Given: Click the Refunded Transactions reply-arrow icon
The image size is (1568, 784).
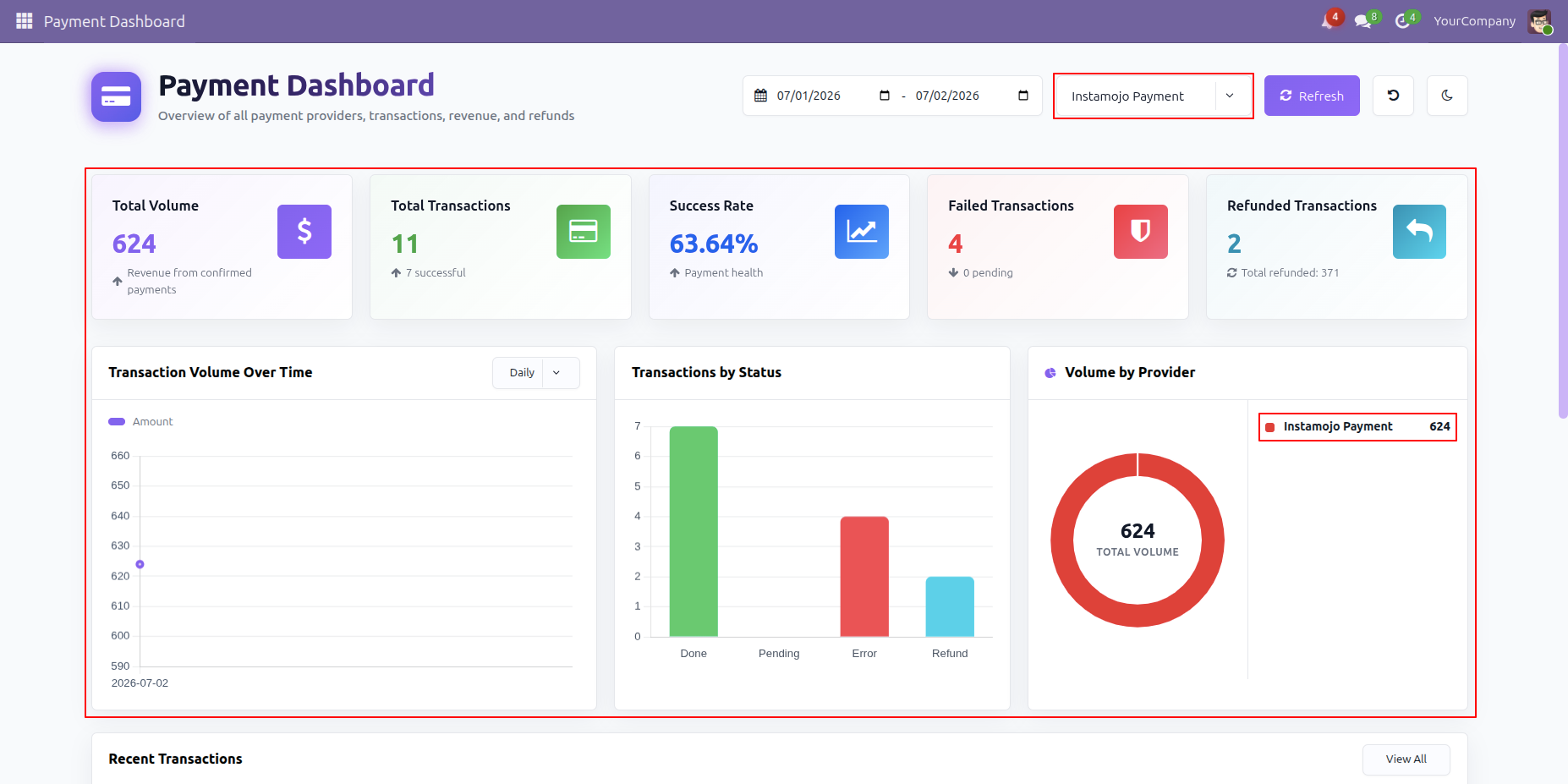Looking at the screenshot, I should click(1419, 232).
